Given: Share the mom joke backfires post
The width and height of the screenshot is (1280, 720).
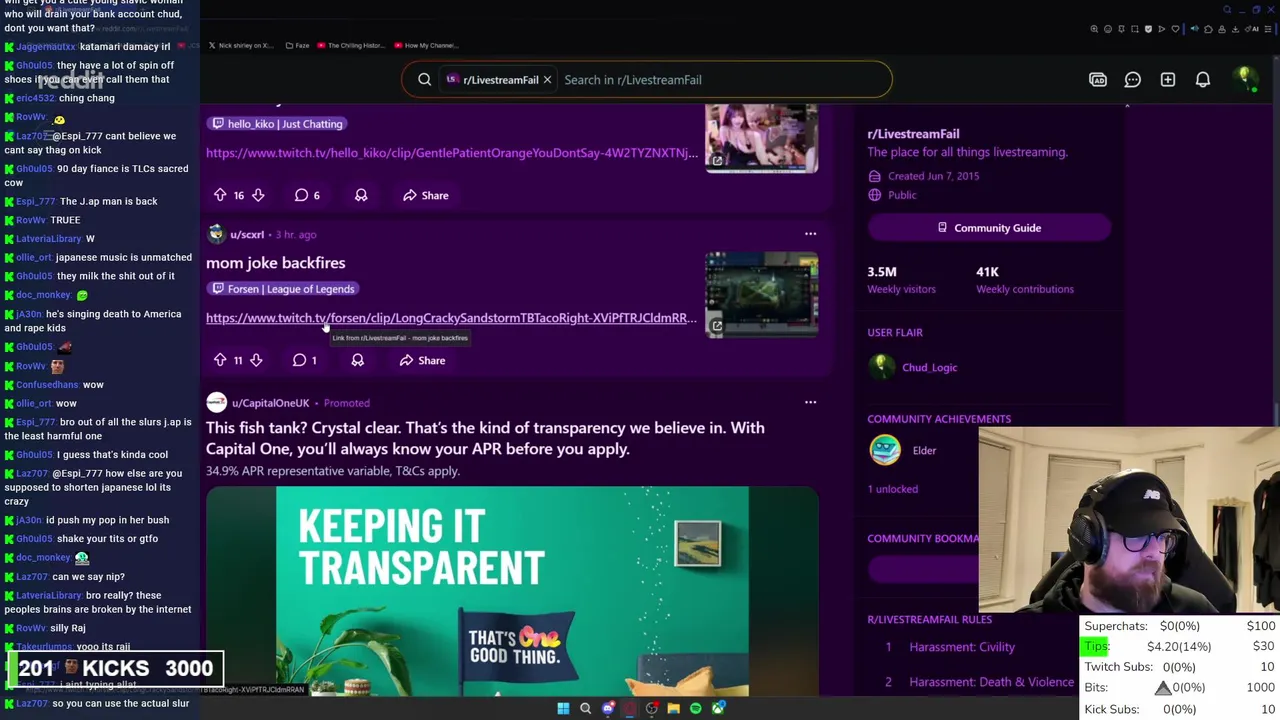Looking at the screenshot, I should tap(422, 360).
